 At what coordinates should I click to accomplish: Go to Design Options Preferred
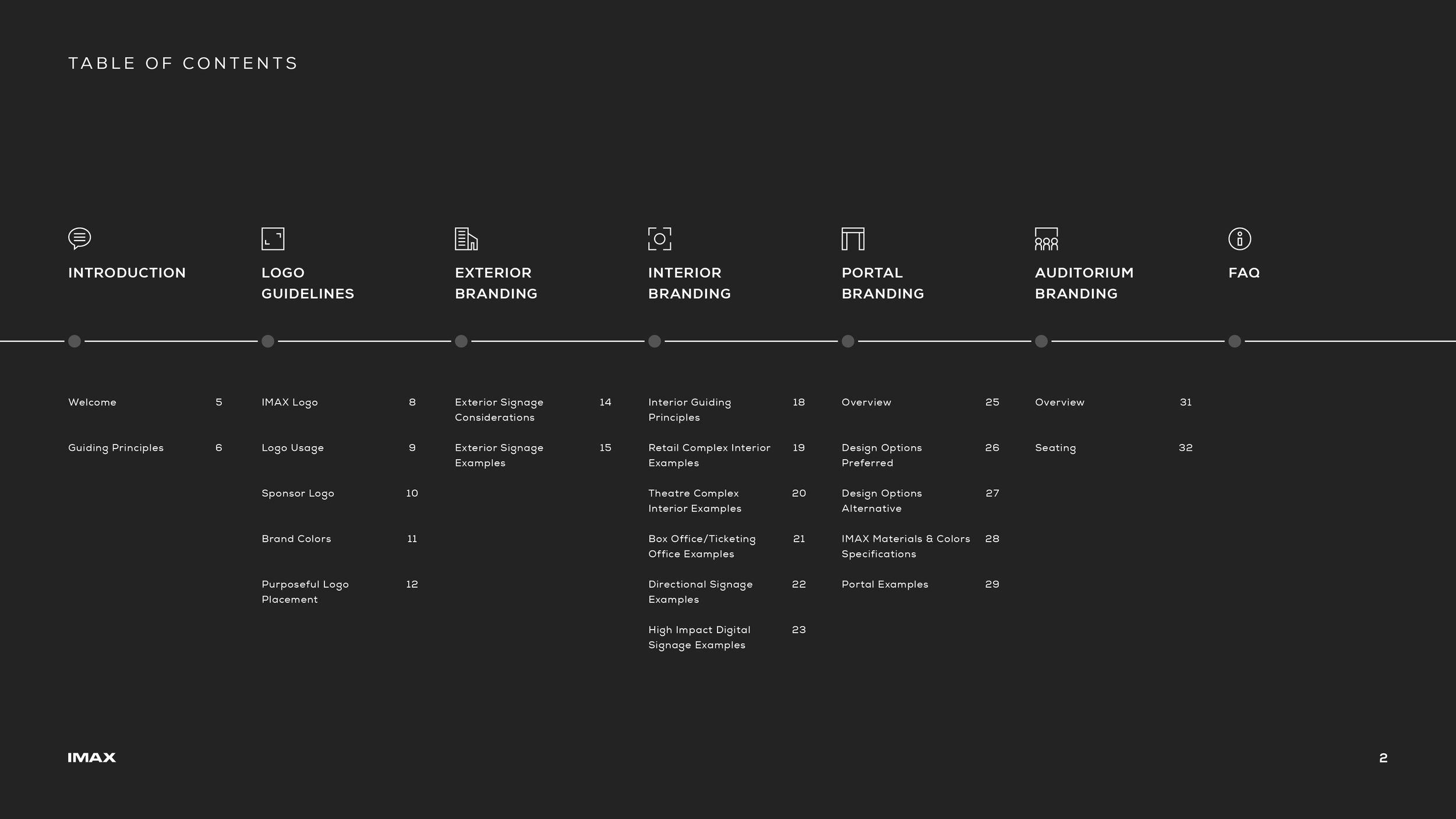[882, 456]
